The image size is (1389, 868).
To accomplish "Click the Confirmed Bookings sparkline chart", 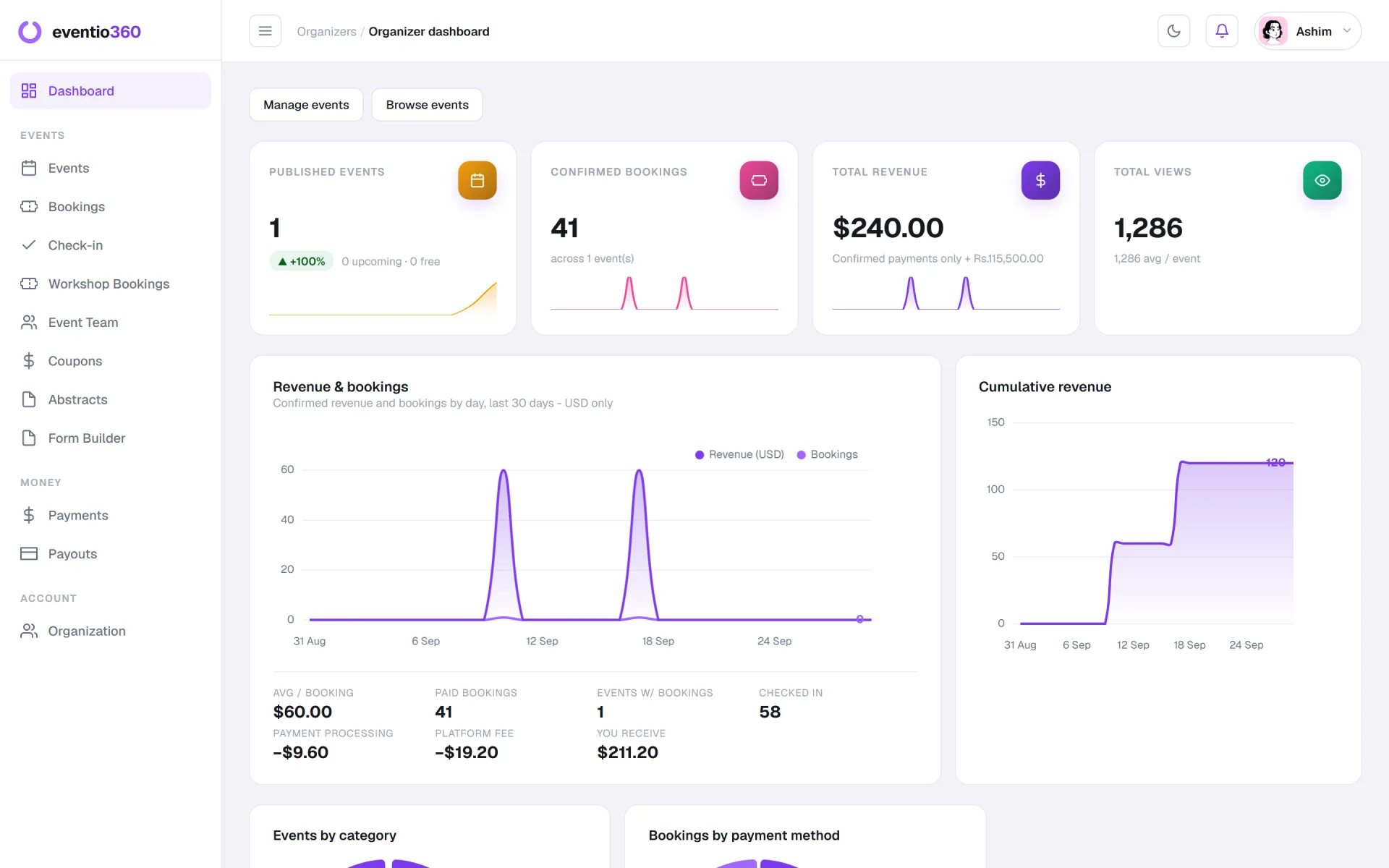I will coord(664,293).
